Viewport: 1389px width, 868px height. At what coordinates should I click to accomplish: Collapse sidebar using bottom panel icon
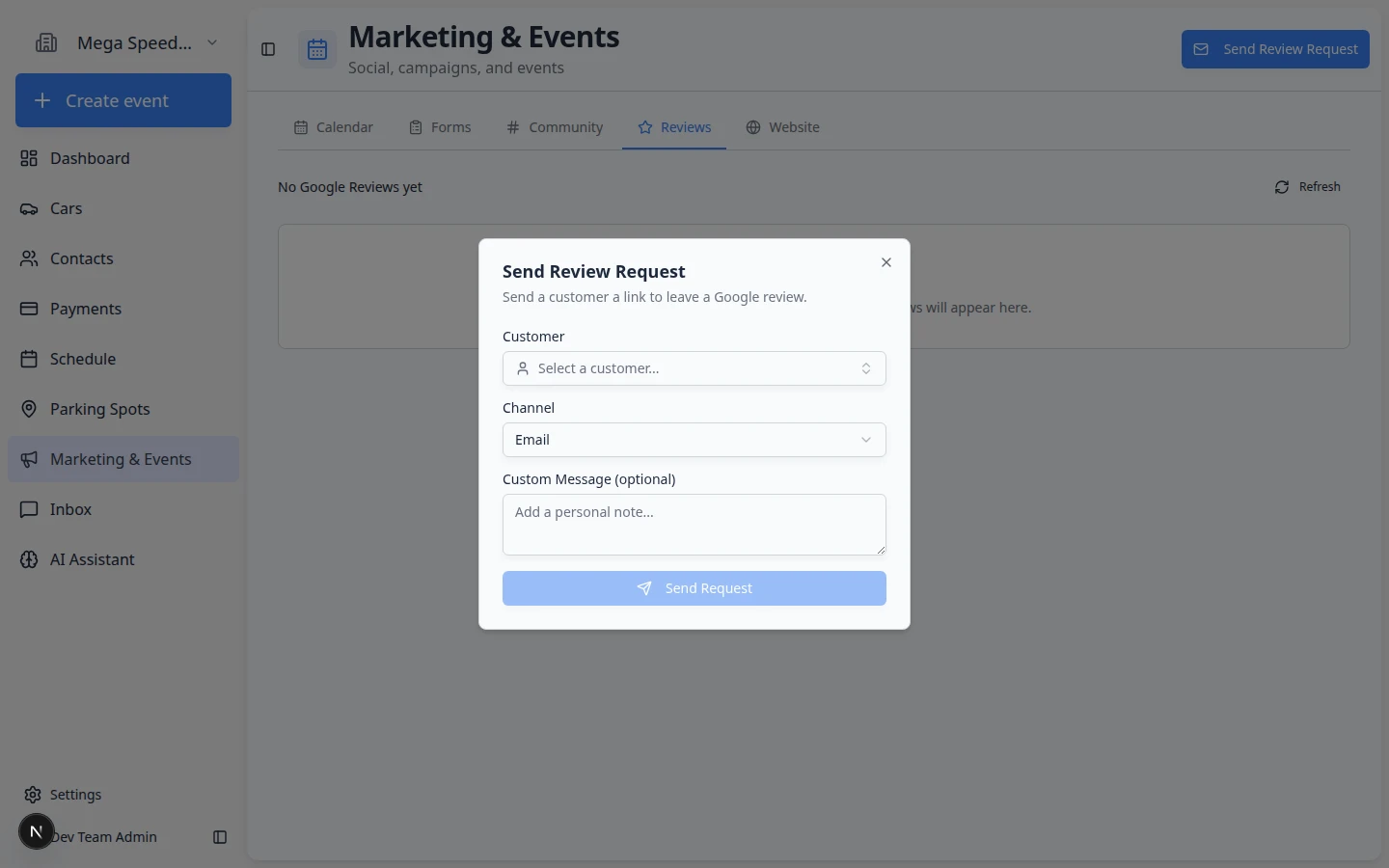pyautogui.click(x=220, y=837)
